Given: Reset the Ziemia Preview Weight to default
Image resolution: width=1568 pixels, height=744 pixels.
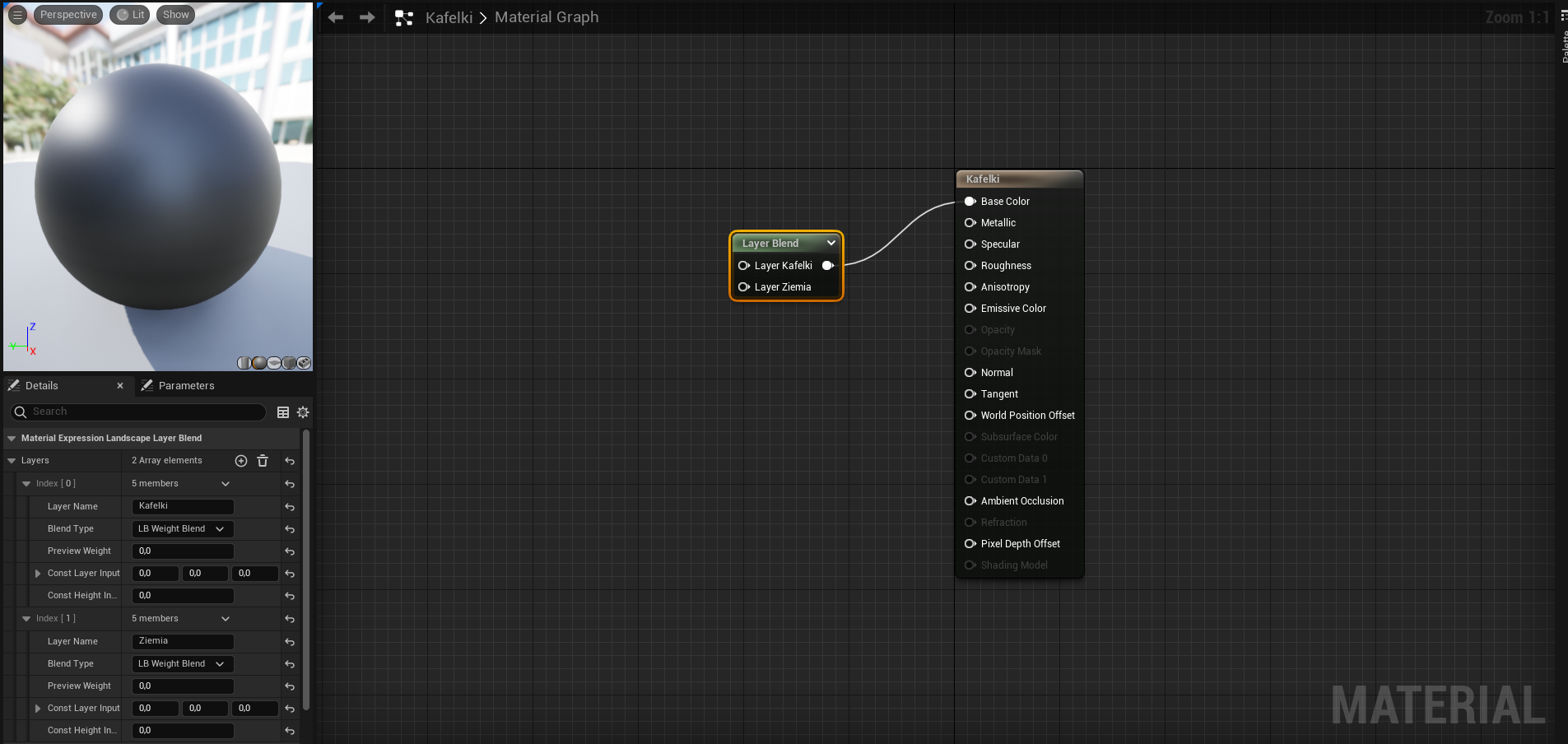Looking at the screenshot, I should coord(290,686).
